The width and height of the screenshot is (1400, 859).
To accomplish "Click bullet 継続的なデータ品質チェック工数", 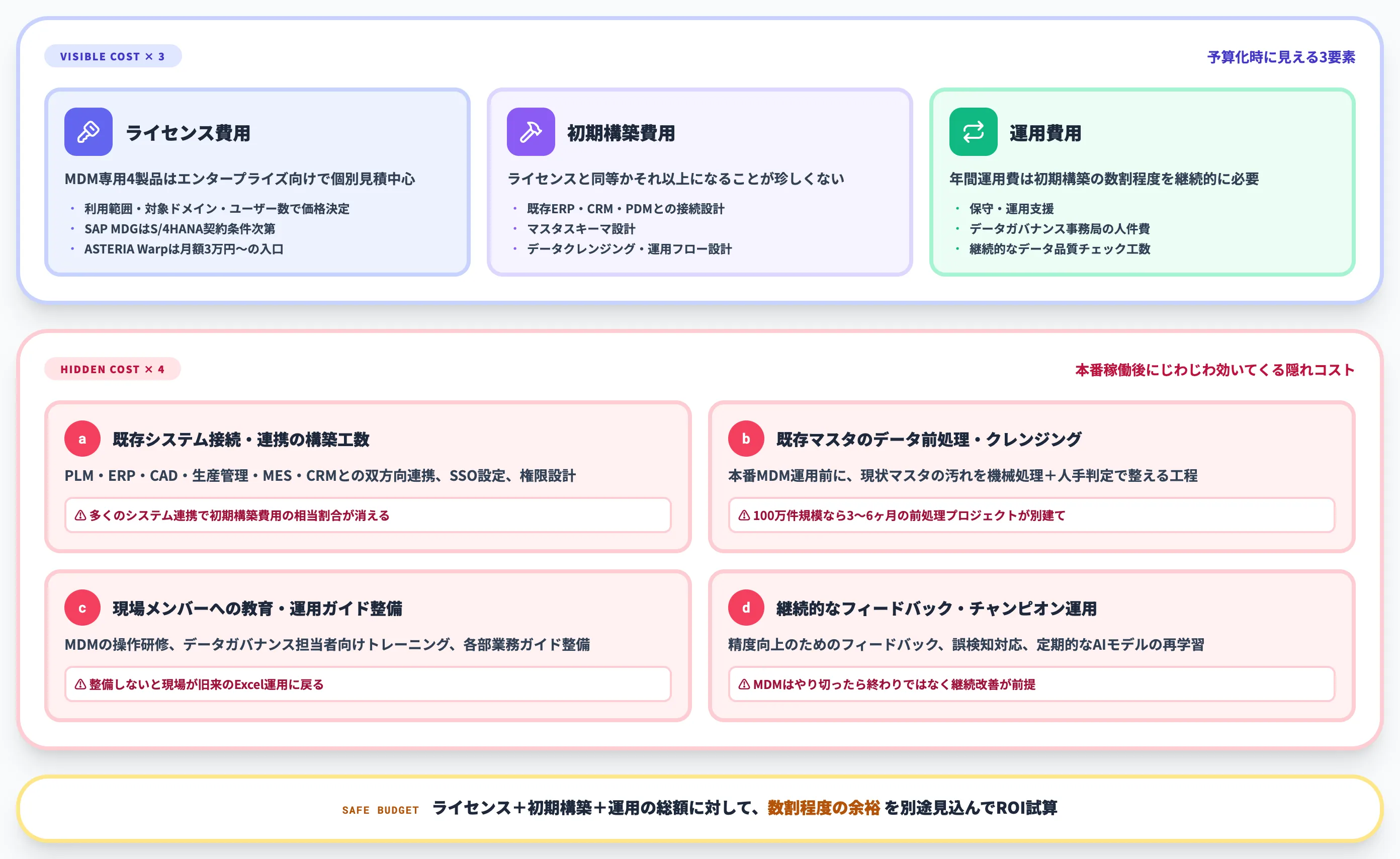I will point(1060,249).
